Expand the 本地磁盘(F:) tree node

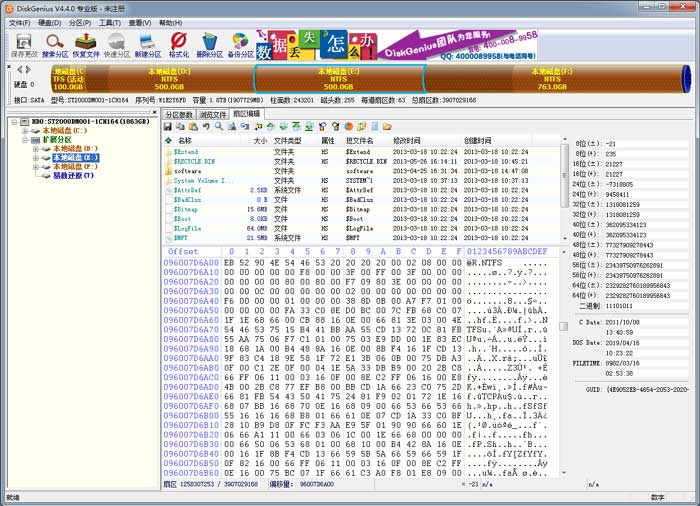36,167
